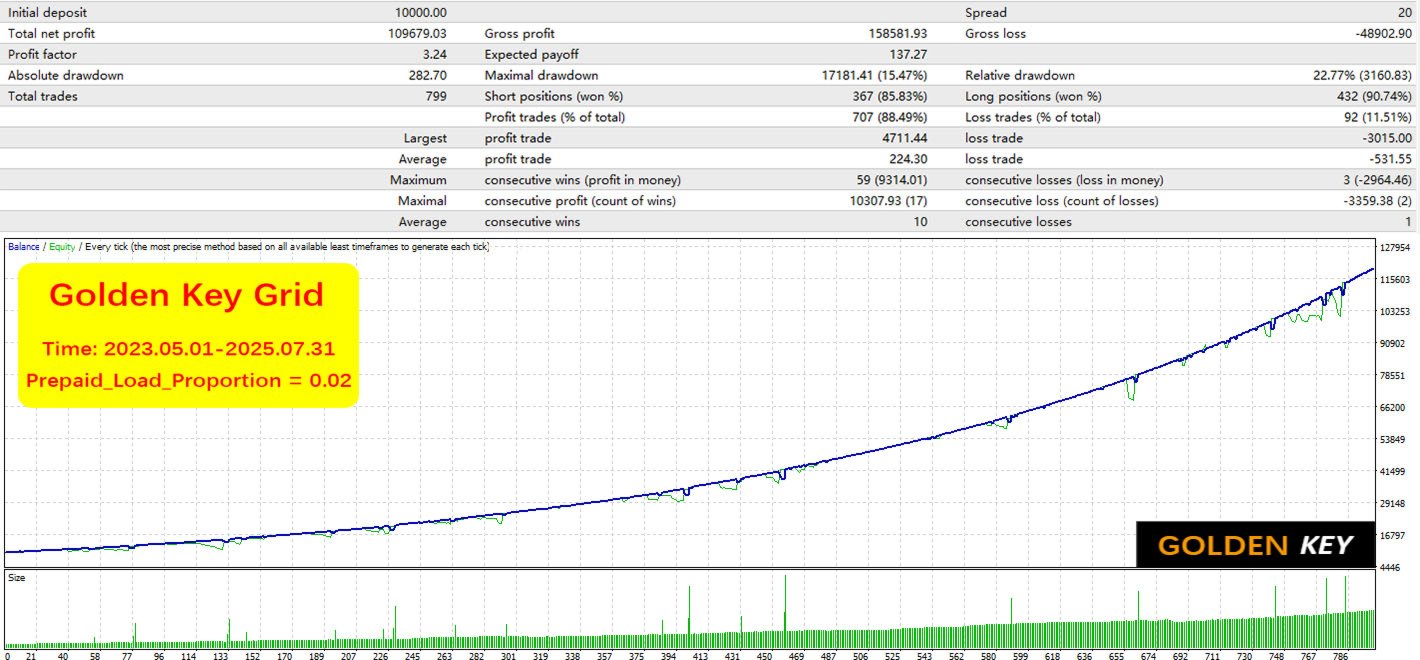Click the x-axis marker 786

click(1339, 656)
